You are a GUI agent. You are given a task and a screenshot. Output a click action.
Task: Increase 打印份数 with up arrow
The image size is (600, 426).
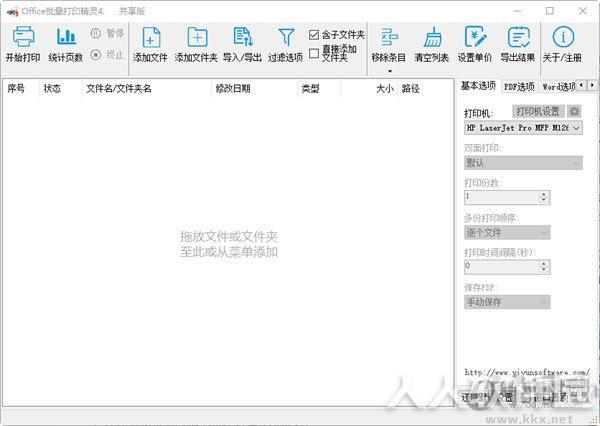tap(544, 194)
